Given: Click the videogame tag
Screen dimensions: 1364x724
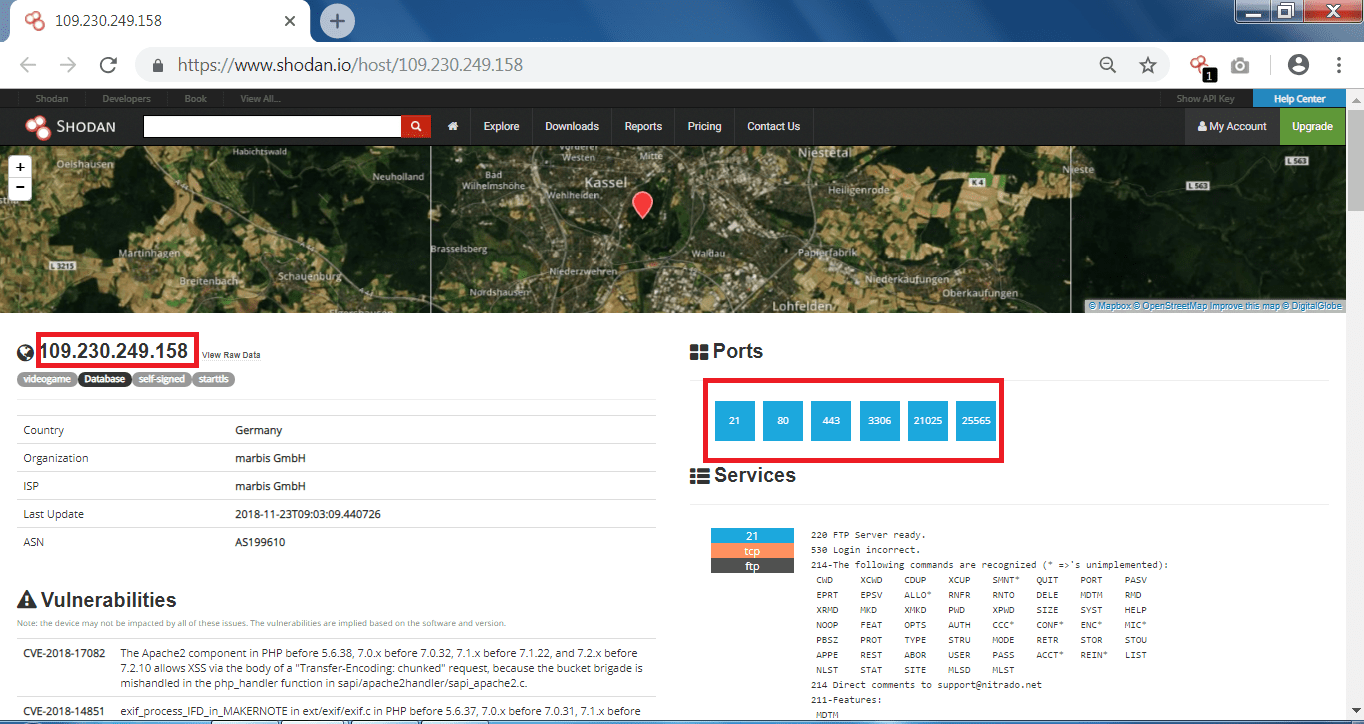Looking at the screenshot, I should click(x=46, y=379).
